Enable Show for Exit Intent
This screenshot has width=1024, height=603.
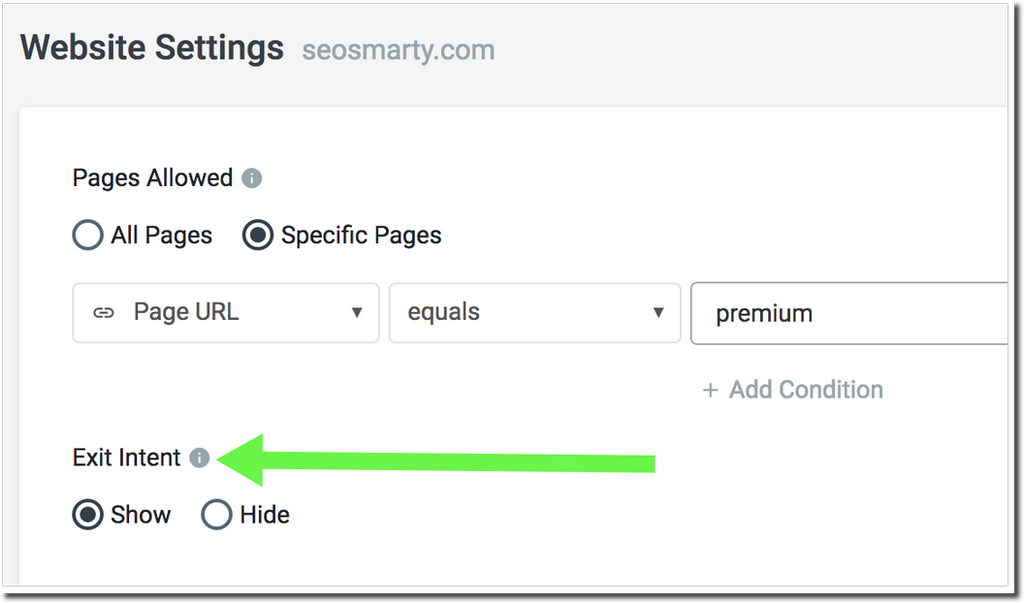87,514
